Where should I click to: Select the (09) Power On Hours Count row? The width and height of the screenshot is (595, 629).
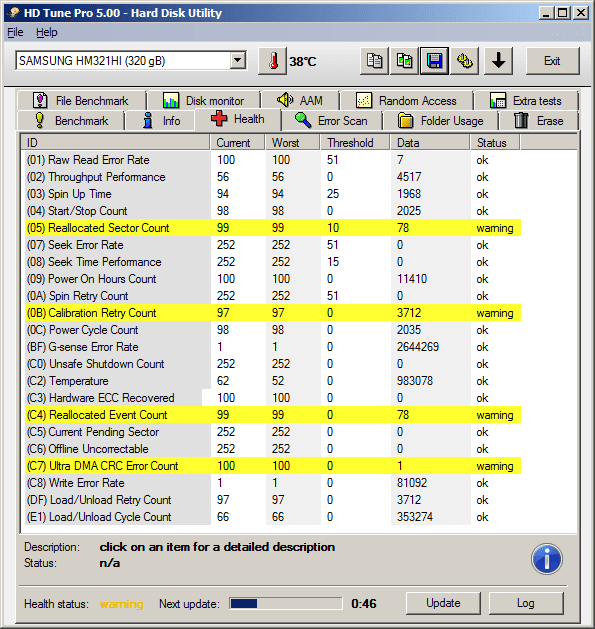[x=273, y=279]
